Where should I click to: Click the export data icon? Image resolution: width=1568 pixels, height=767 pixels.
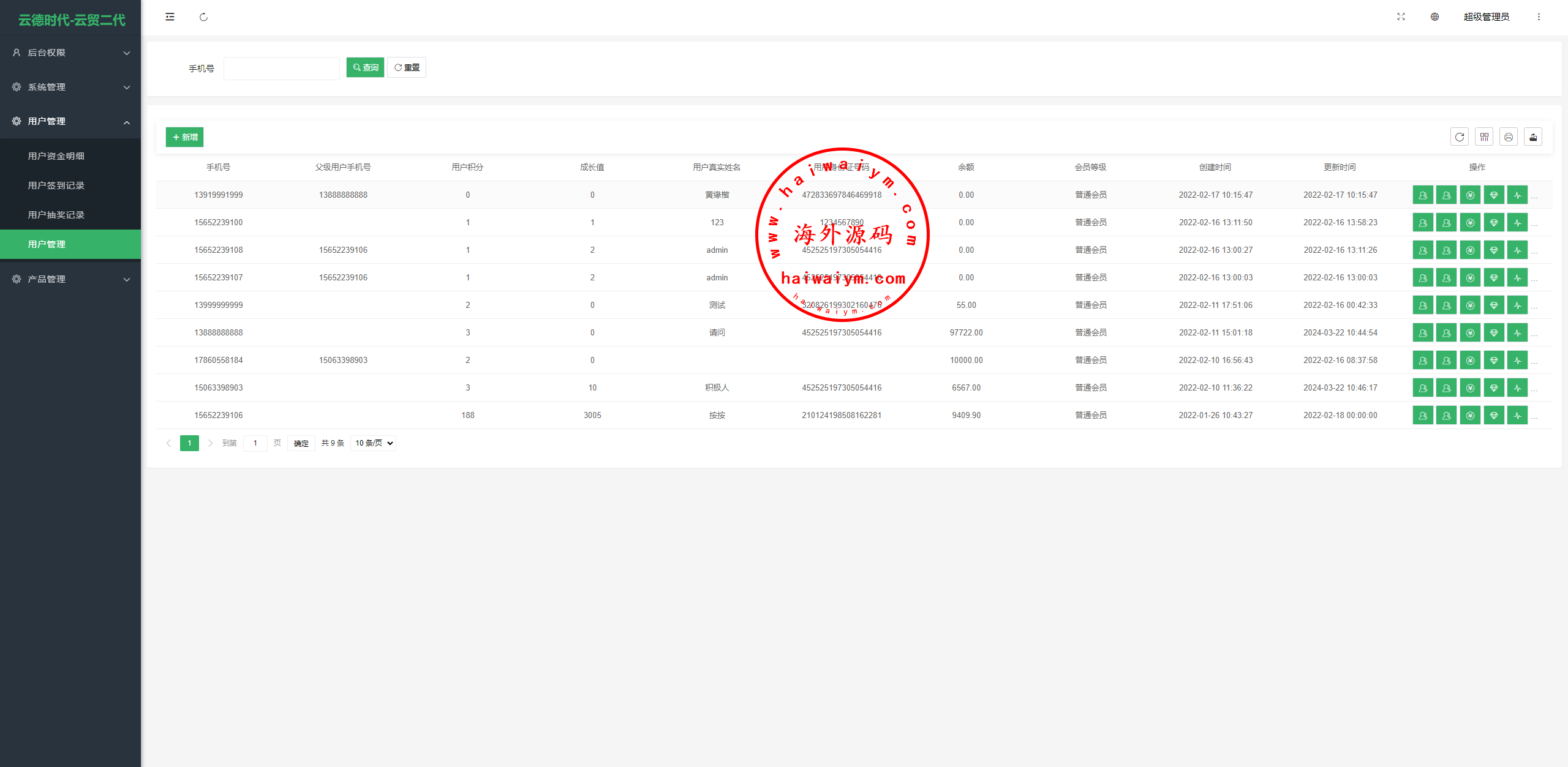click(x=1533, y=137)
